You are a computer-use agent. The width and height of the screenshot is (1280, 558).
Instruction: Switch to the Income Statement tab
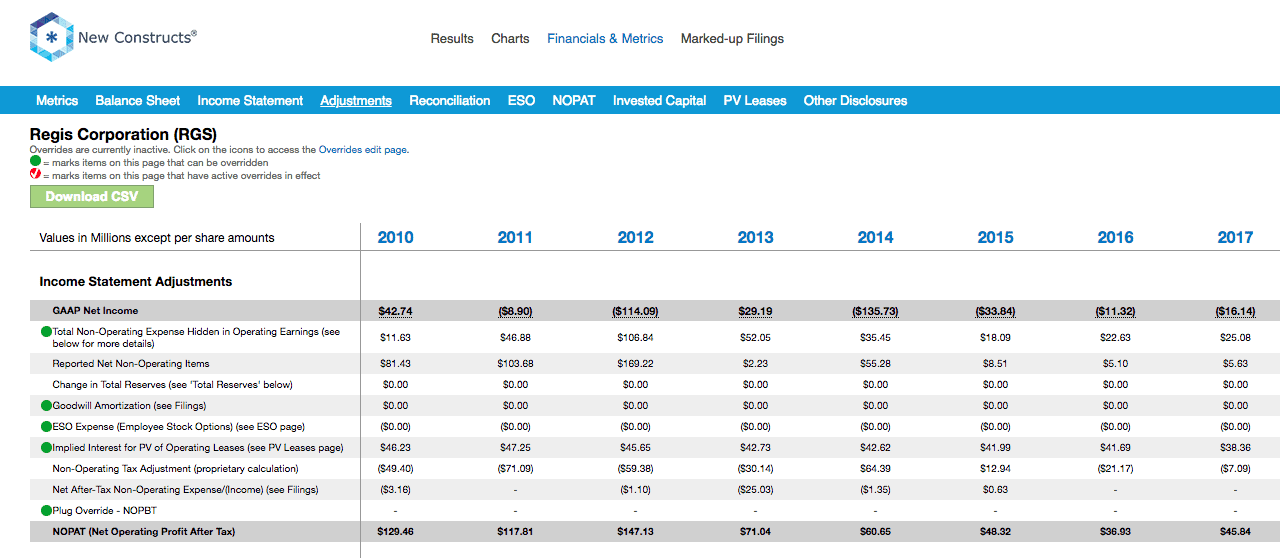[x=250, y=101]
